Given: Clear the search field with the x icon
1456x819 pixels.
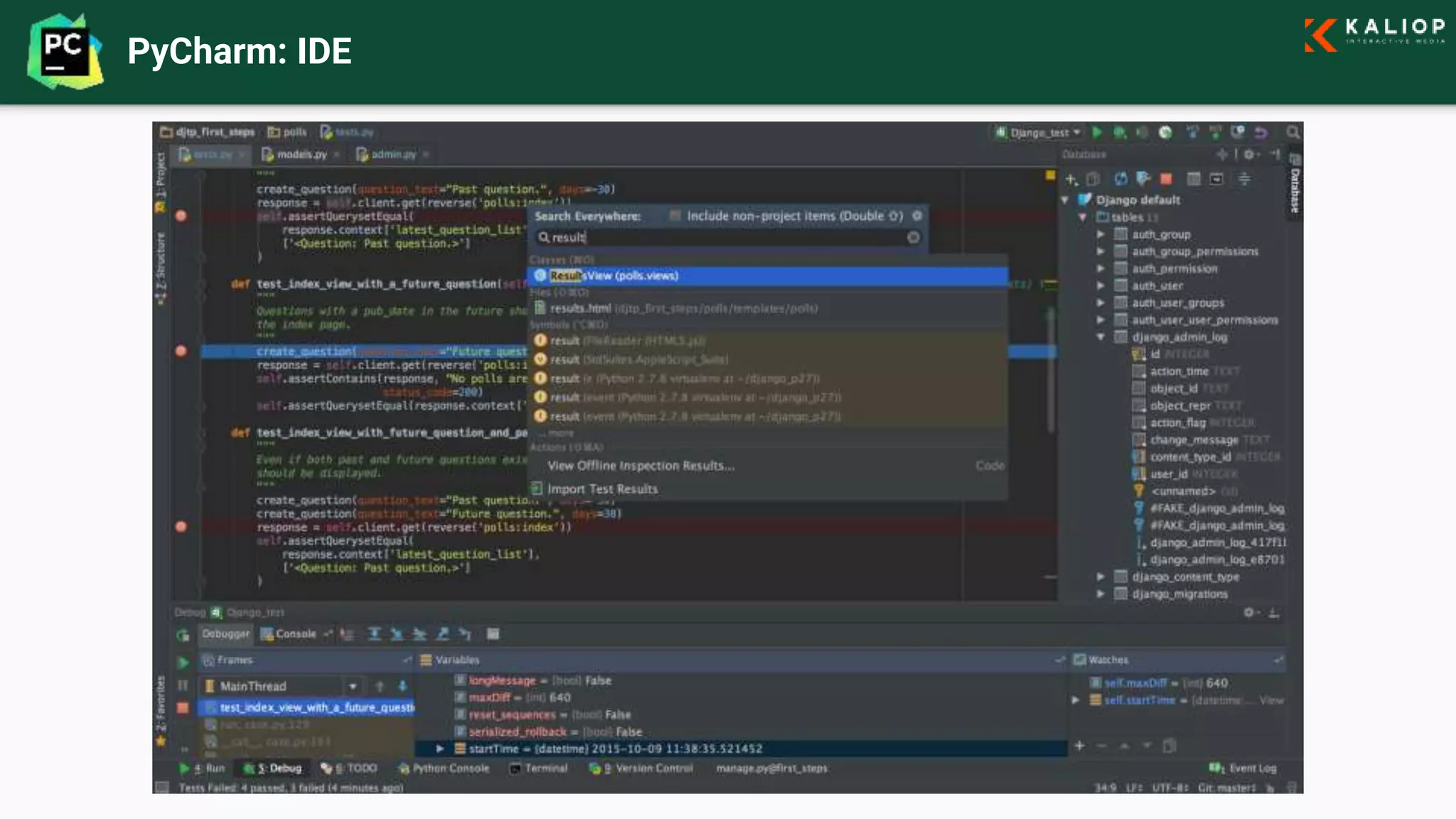Looking at the screenshot, I should pos(914,237).
